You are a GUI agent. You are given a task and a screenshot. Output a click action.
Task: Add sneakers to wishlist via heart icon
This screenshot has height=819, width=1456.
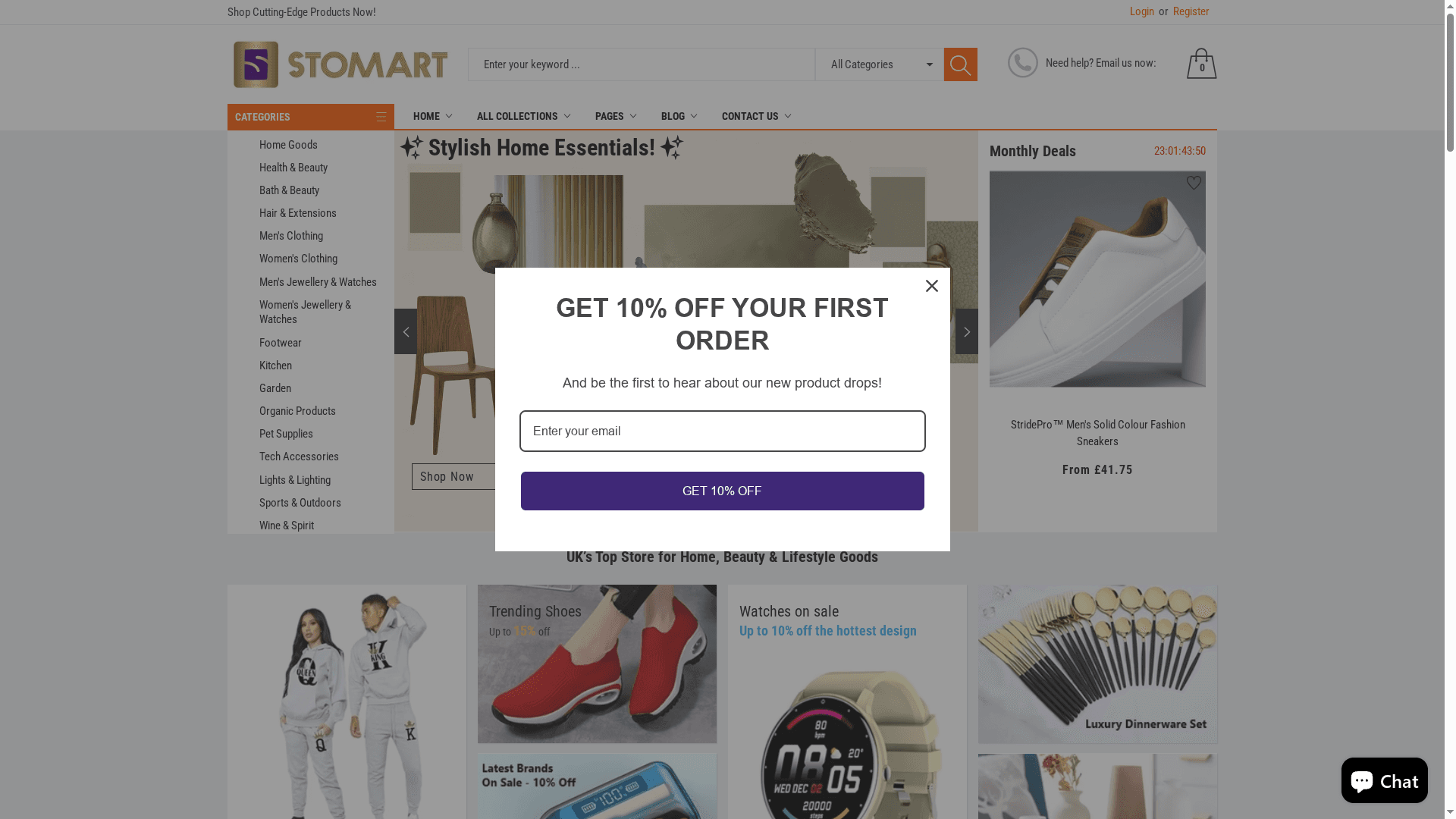1193,183
